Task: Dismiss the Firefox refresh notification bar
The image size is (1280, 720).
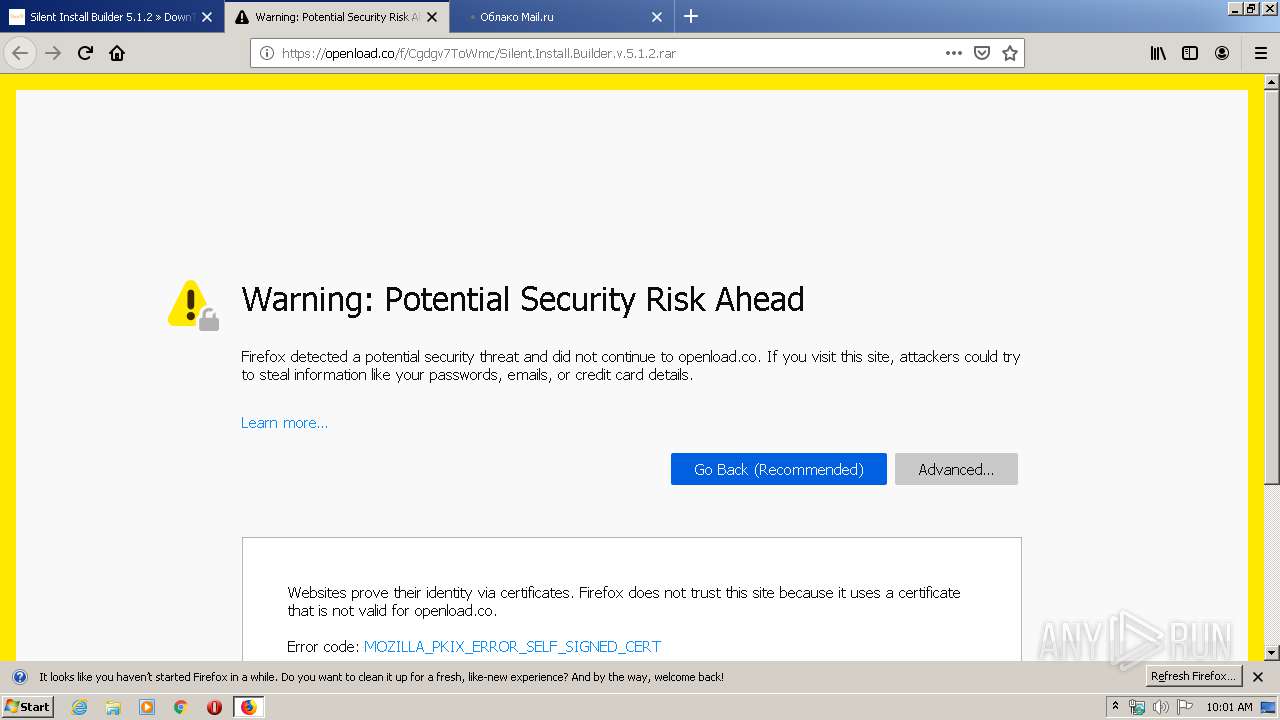Action: pos(1258,677)
